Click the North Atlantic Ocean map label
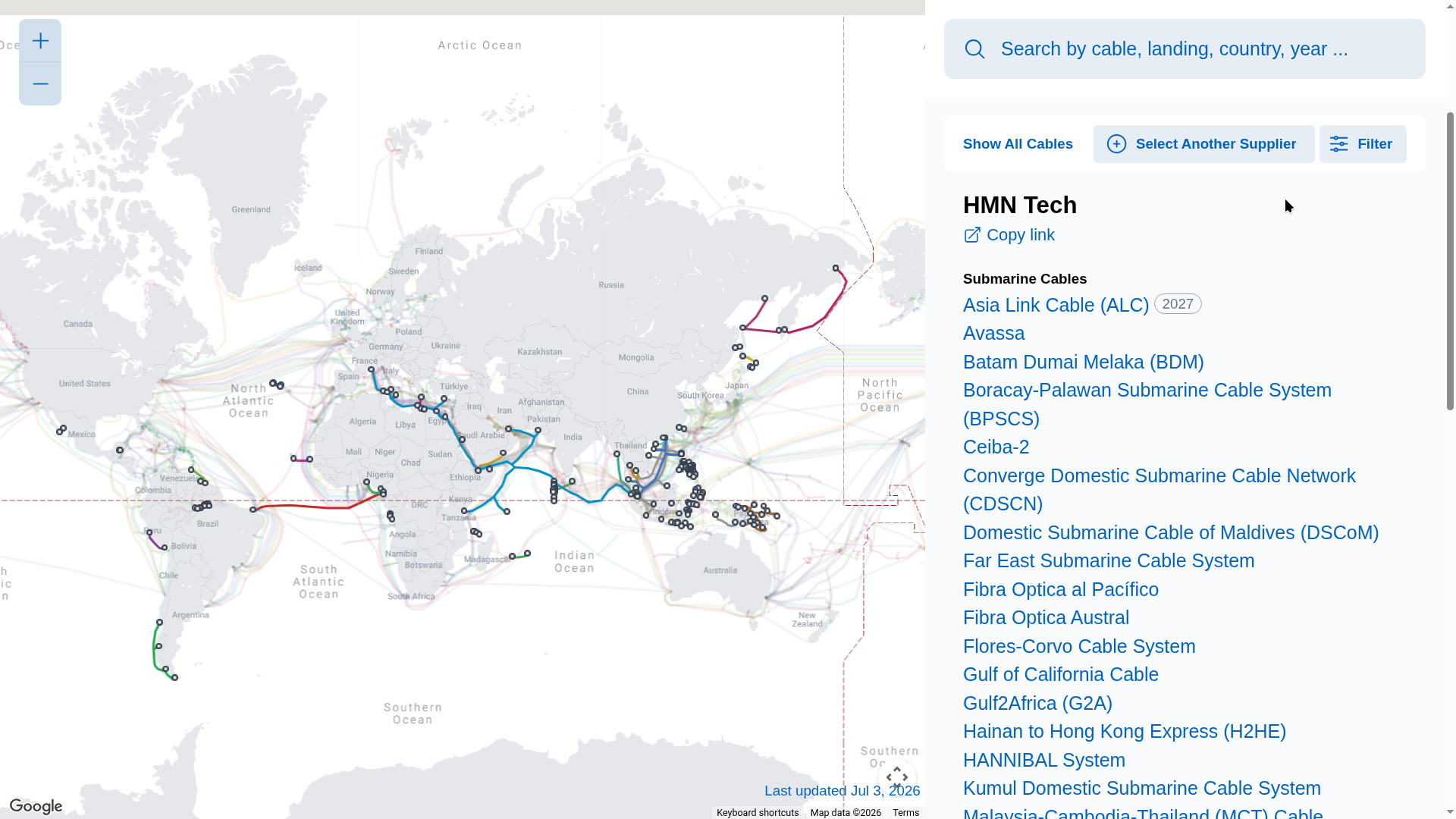The width and height of the screenshot is (1456, 819). pyautogui.click(x=249, y=400)
